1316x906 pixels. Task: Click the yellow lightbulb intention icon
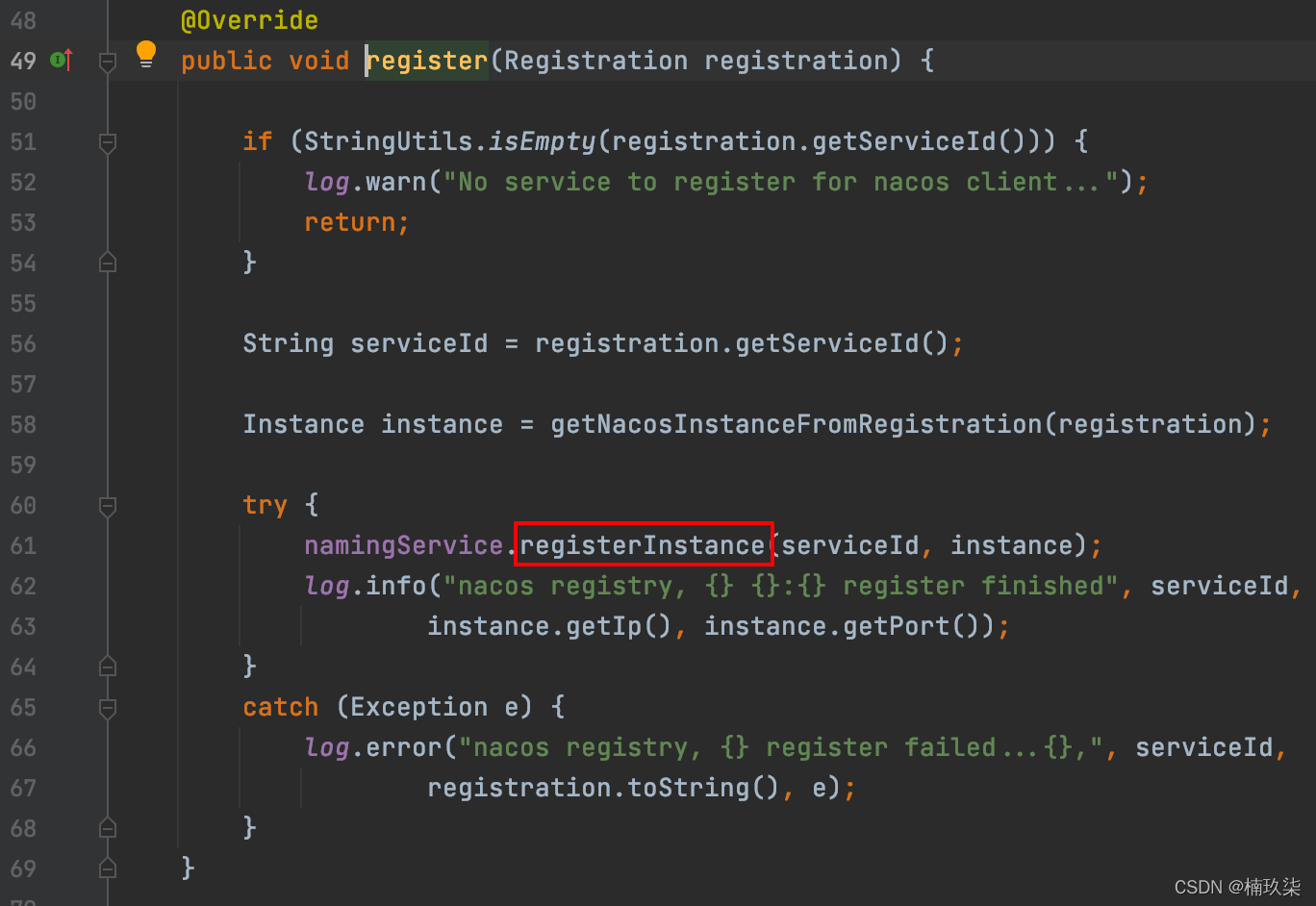(146, 54)
